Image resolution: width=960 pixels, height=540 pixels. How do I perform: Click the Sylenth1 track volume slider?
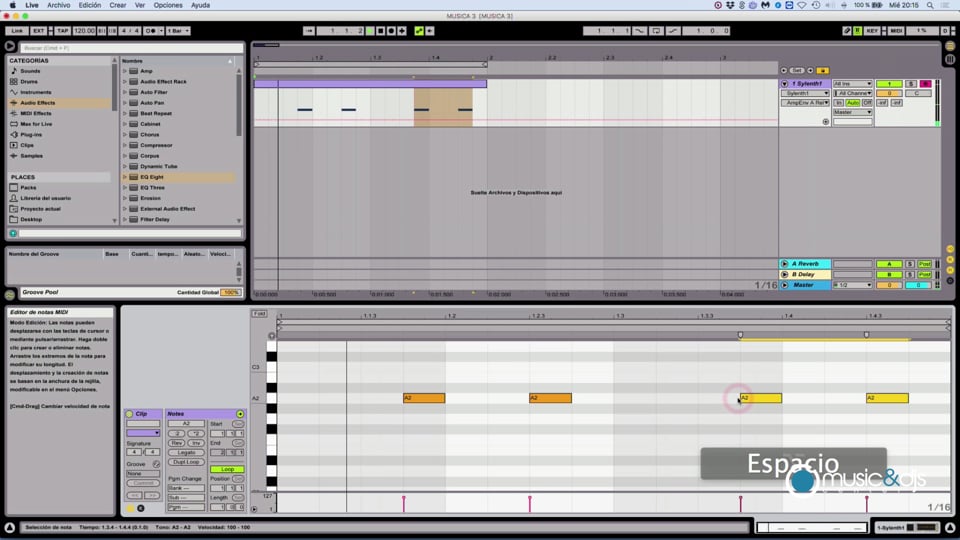pyautogui.click(x=889, y=93)
